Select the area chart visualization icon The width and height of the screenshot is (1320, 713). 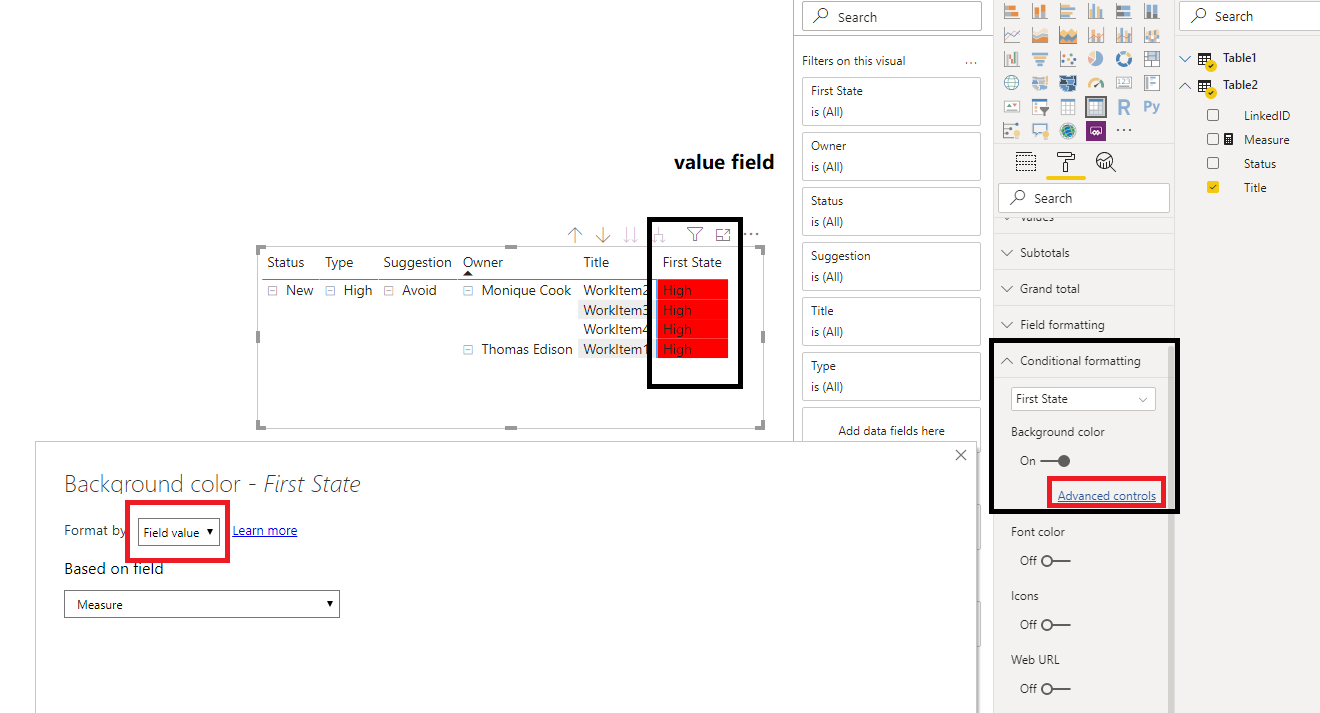pos(1040,35)
